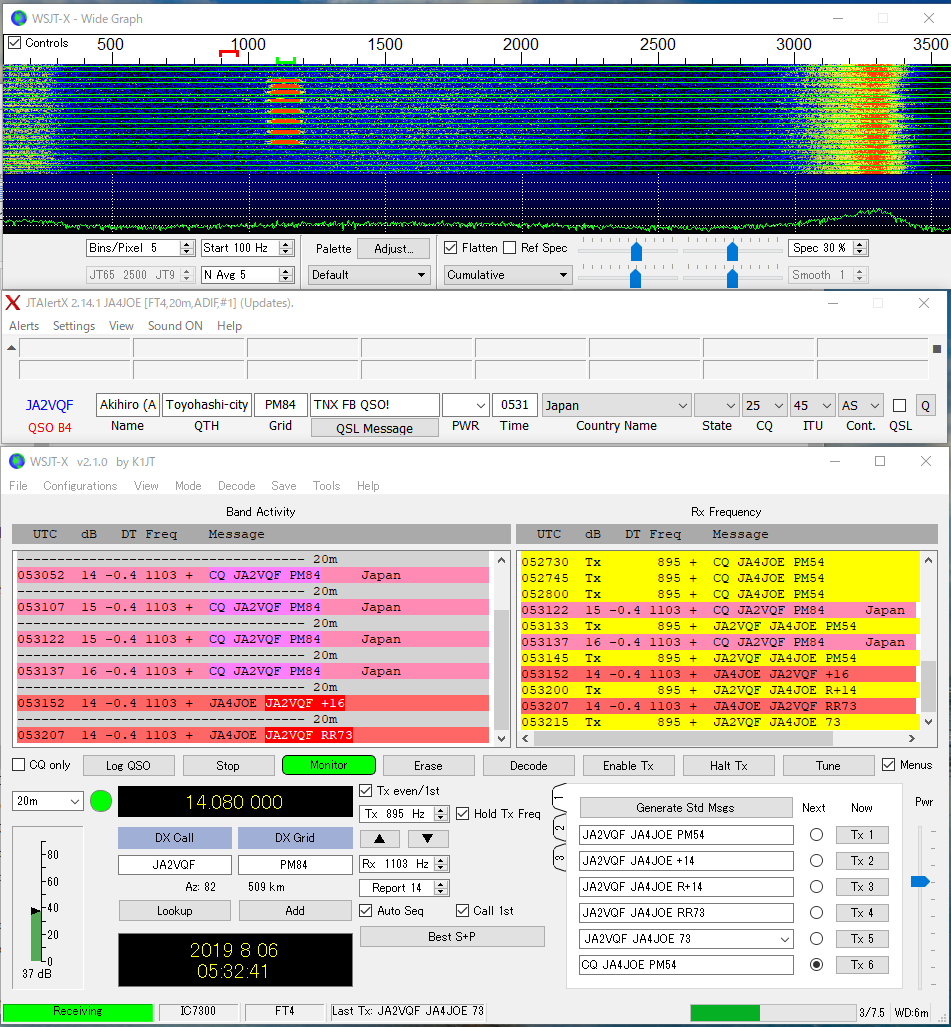Select the Next radio button for Tx 1
This screenshot has height=1027, width=951.
tap(816, 835)
